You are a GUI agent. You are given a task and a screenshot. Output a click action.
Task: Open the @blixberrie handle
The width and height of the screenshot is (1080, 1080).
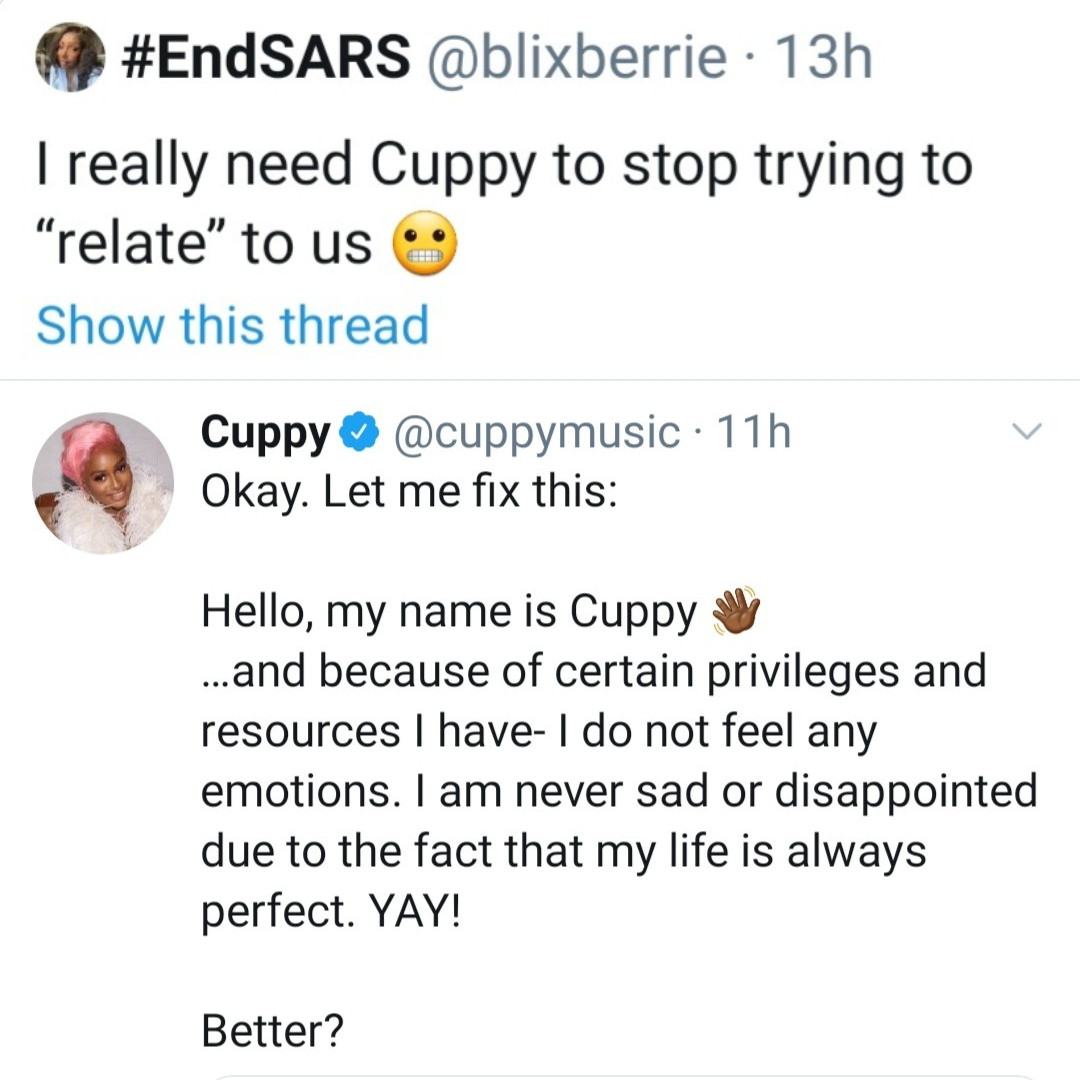click(x=577, y=57)
